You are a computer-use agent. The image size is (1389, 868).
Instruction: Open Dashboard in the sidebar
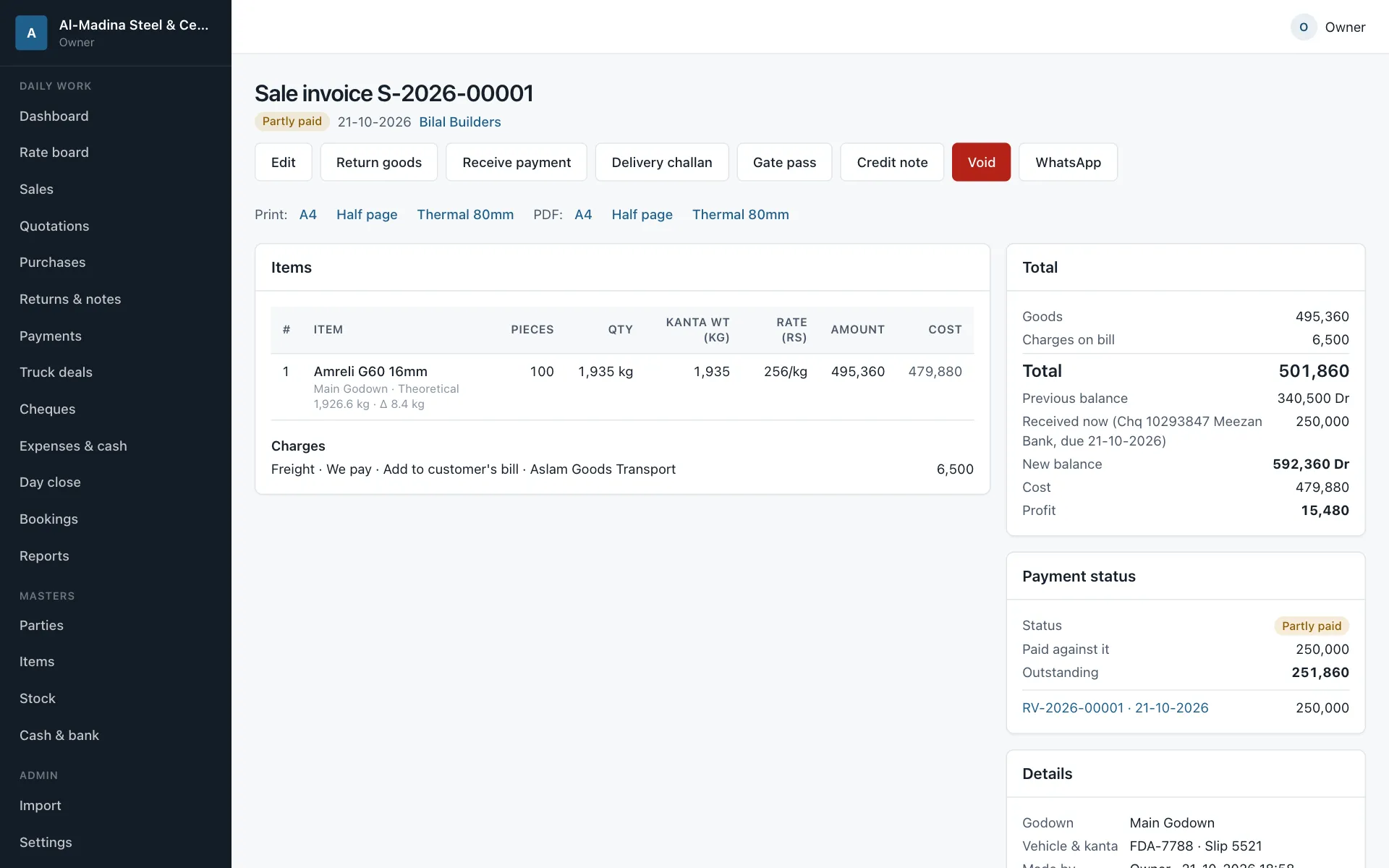(x=54, y=116)
